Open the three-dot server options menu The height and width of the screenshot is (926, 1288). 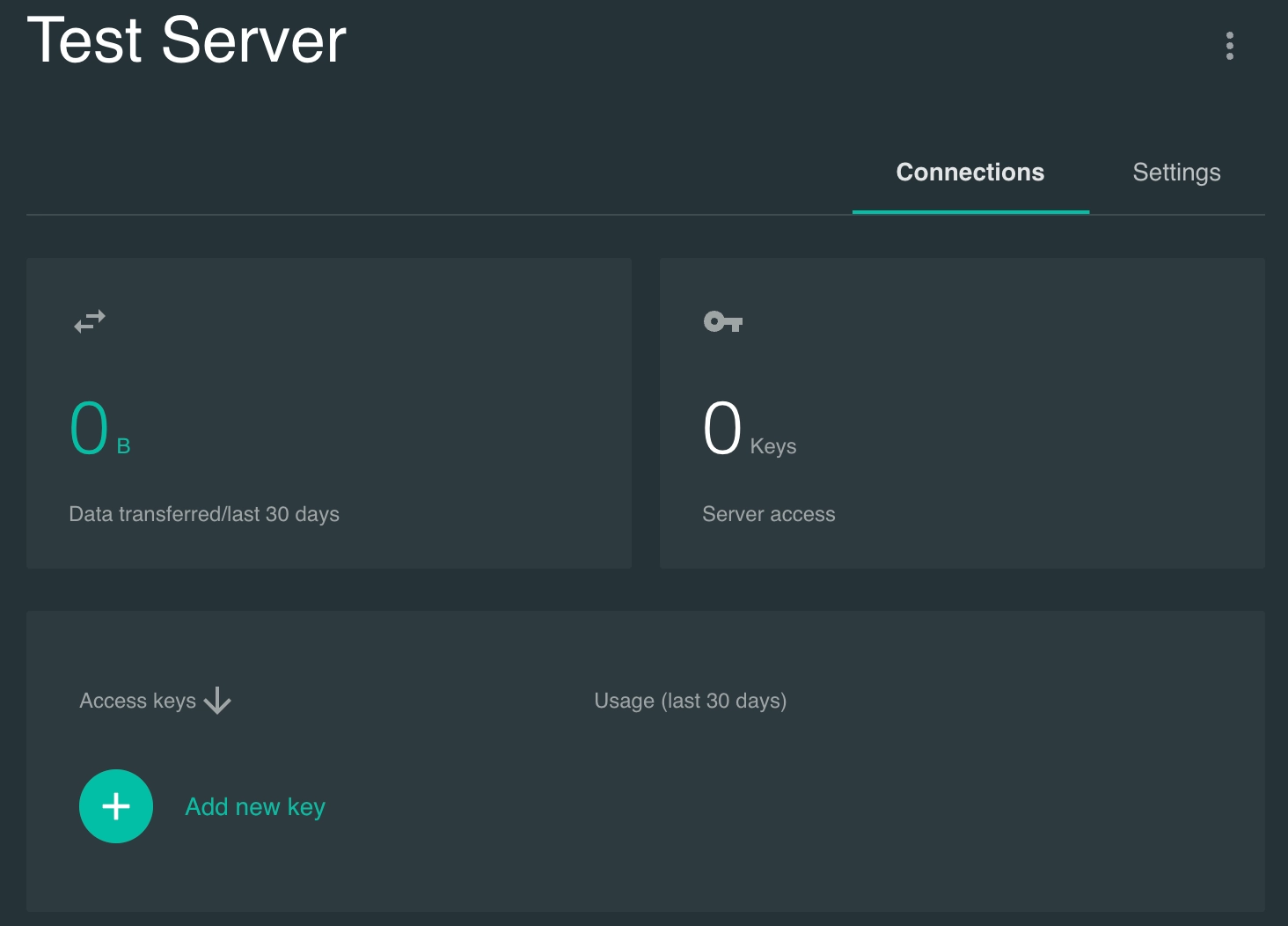coord(1229,46)
